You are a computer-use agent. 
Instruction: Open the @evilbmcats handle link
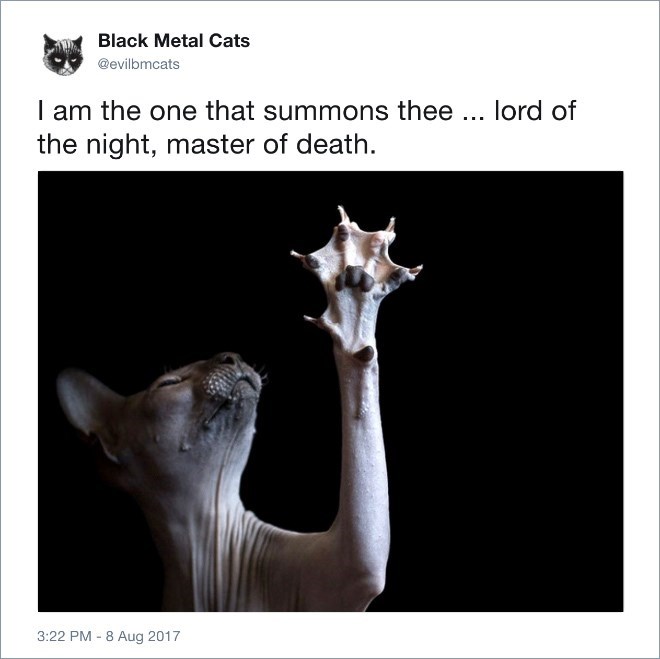click(138, 64)
